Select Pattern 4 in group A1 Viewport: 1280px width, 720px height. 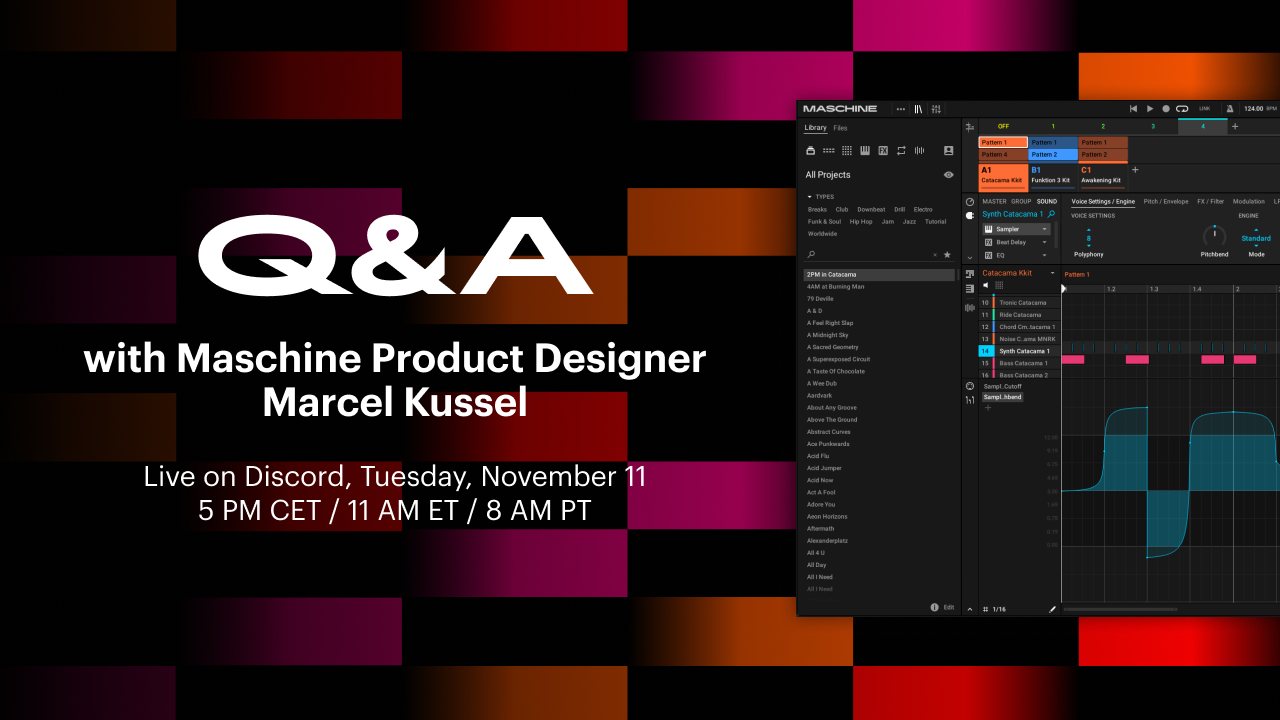click(1003, 155)
